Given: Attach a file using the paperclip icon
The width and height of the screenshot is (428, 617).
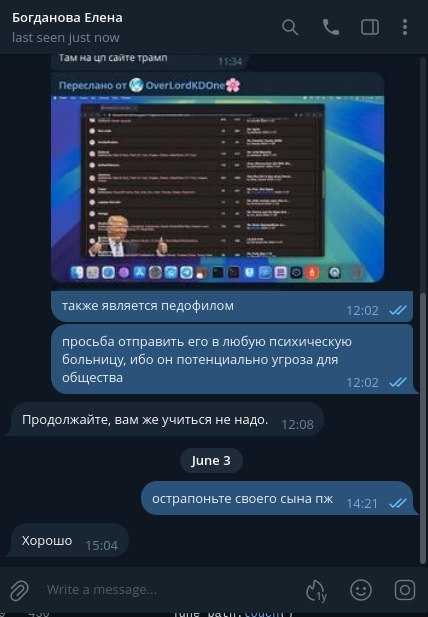Looking at the screenshot, I should click(x=19, y=590).
